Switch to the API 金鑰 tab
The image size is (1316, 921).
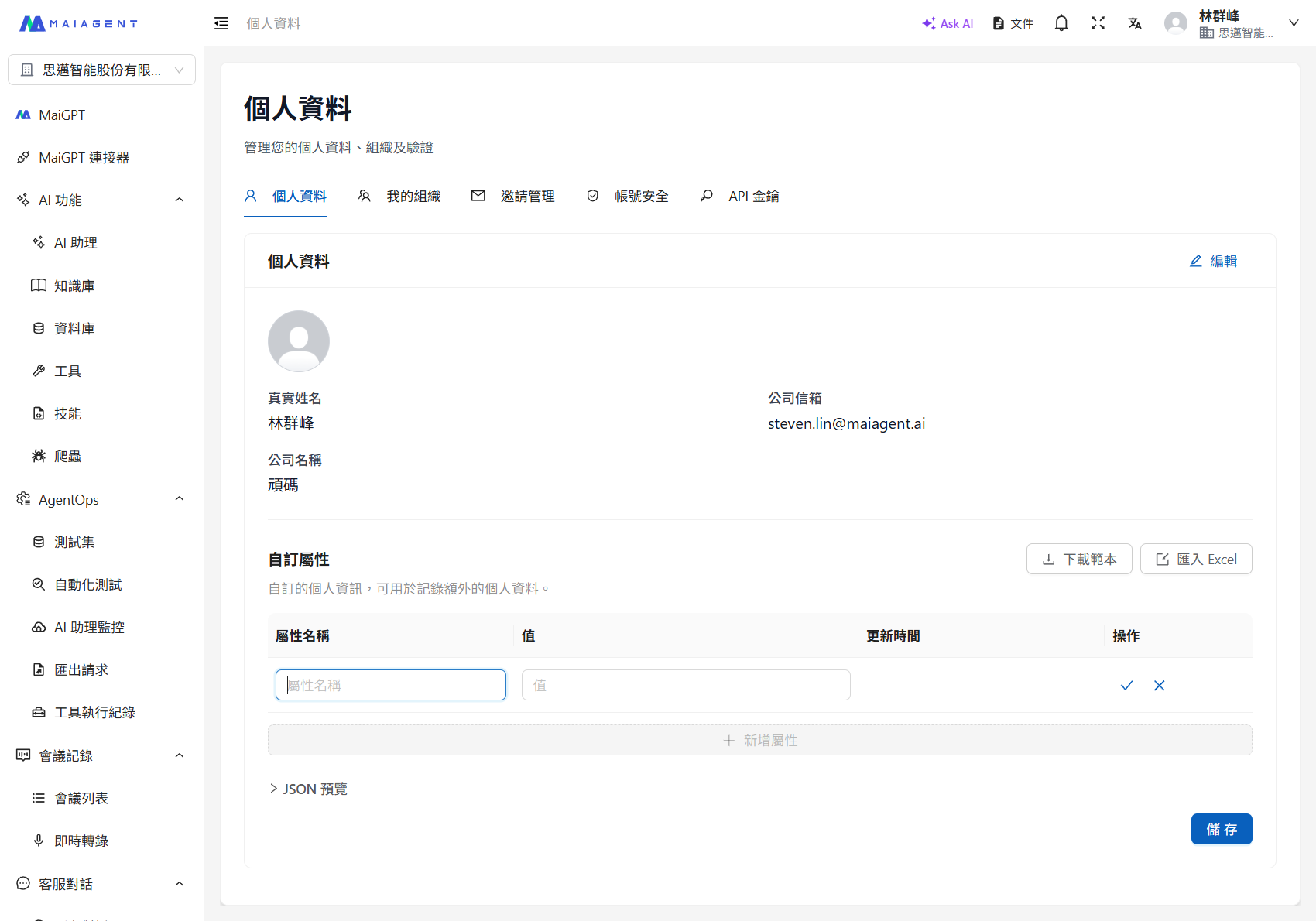(x=740, y=197)
